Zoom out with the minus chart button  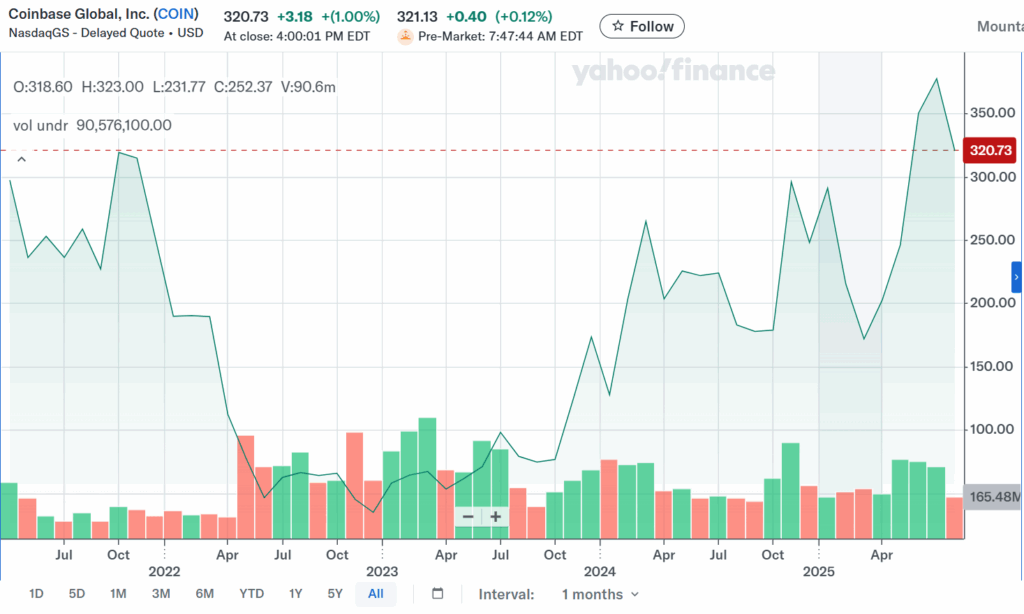point(468,517)
